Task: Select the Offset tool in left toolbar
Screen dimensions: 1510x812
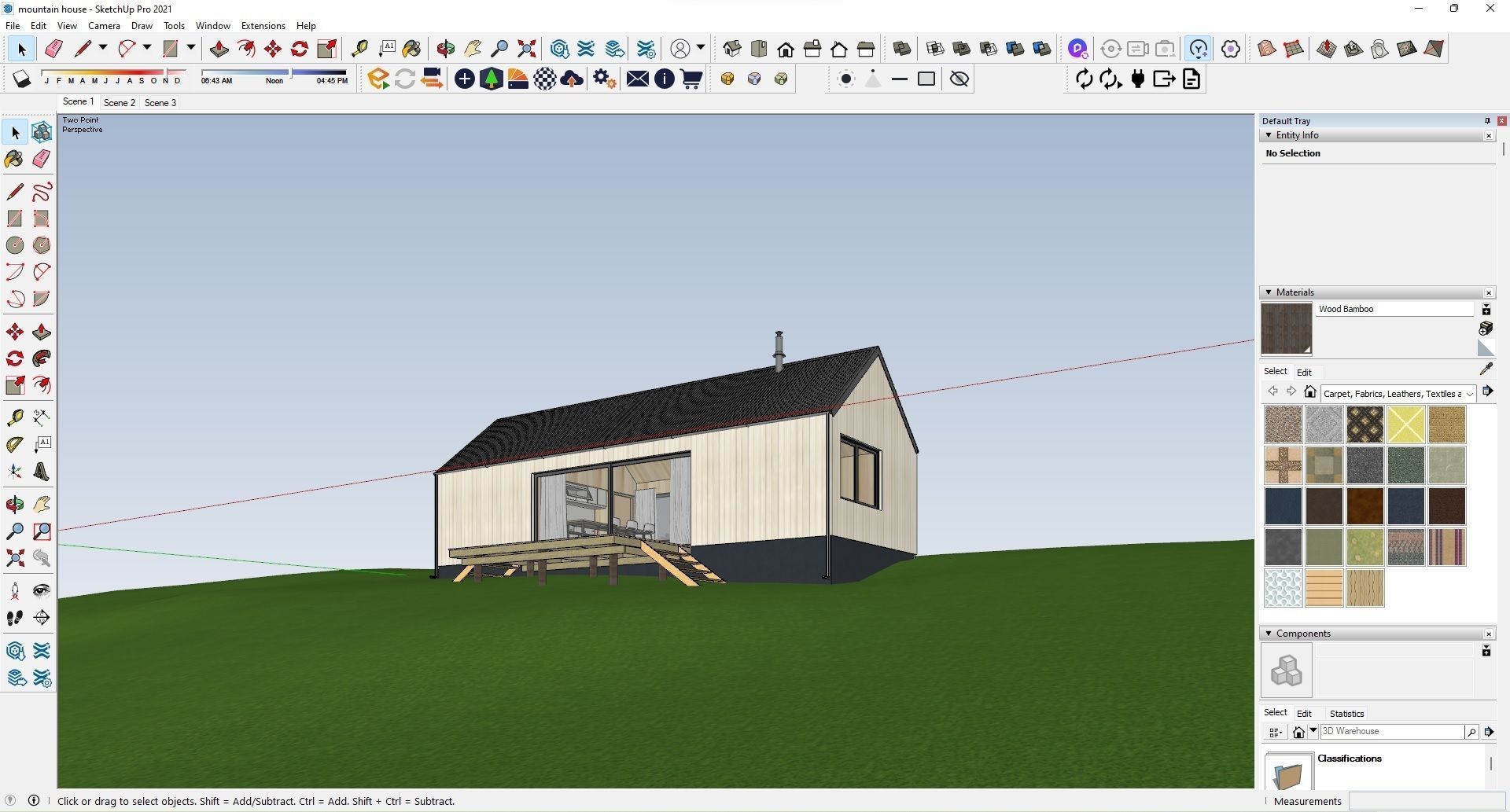Action: 42,385
